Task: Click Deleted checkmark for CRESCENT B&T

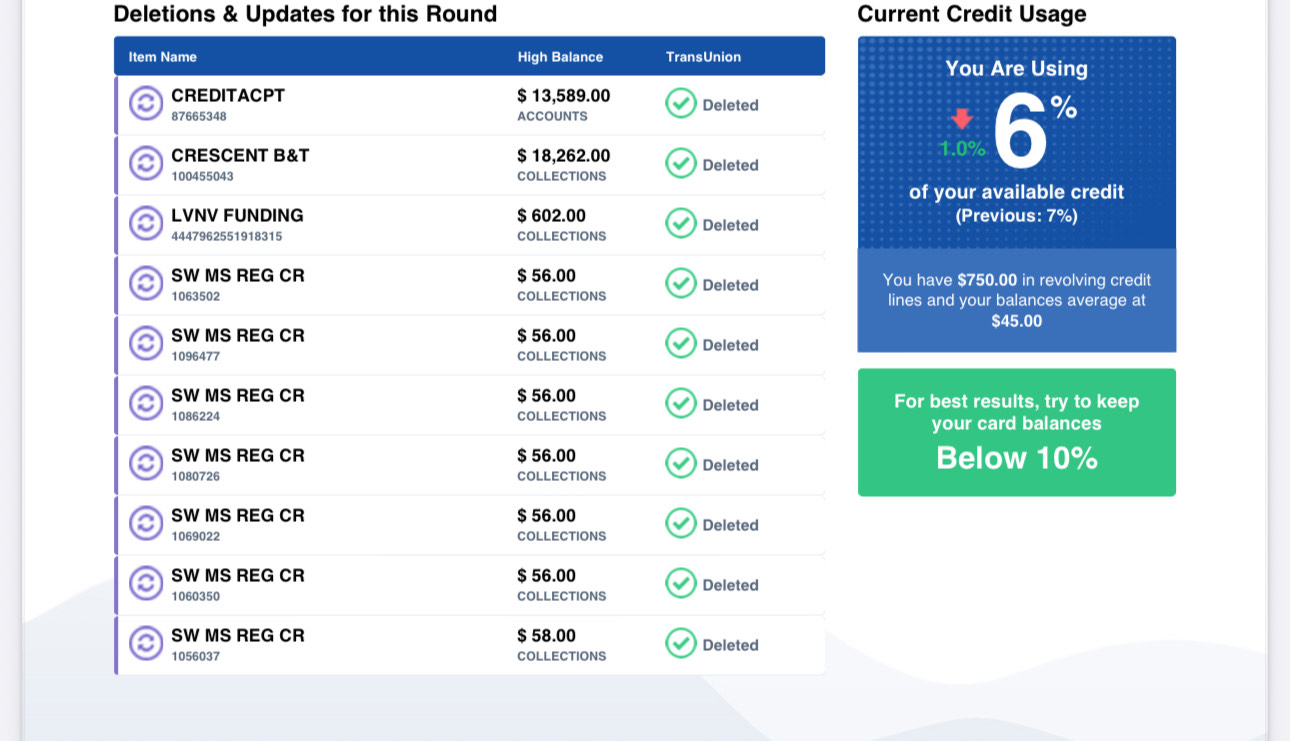Action: (x=681, y=163)
